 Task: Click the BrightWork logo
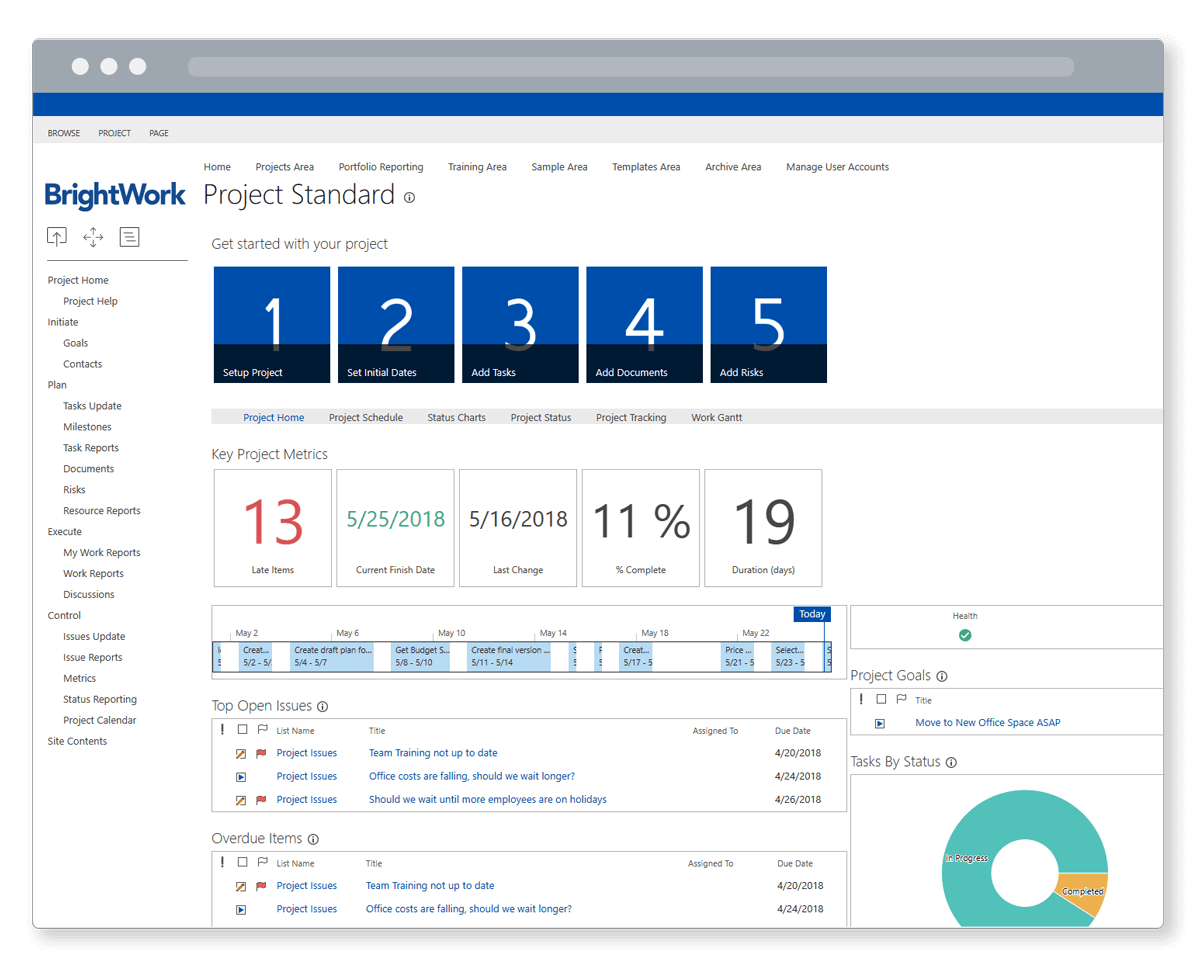(x=116, y=195)
